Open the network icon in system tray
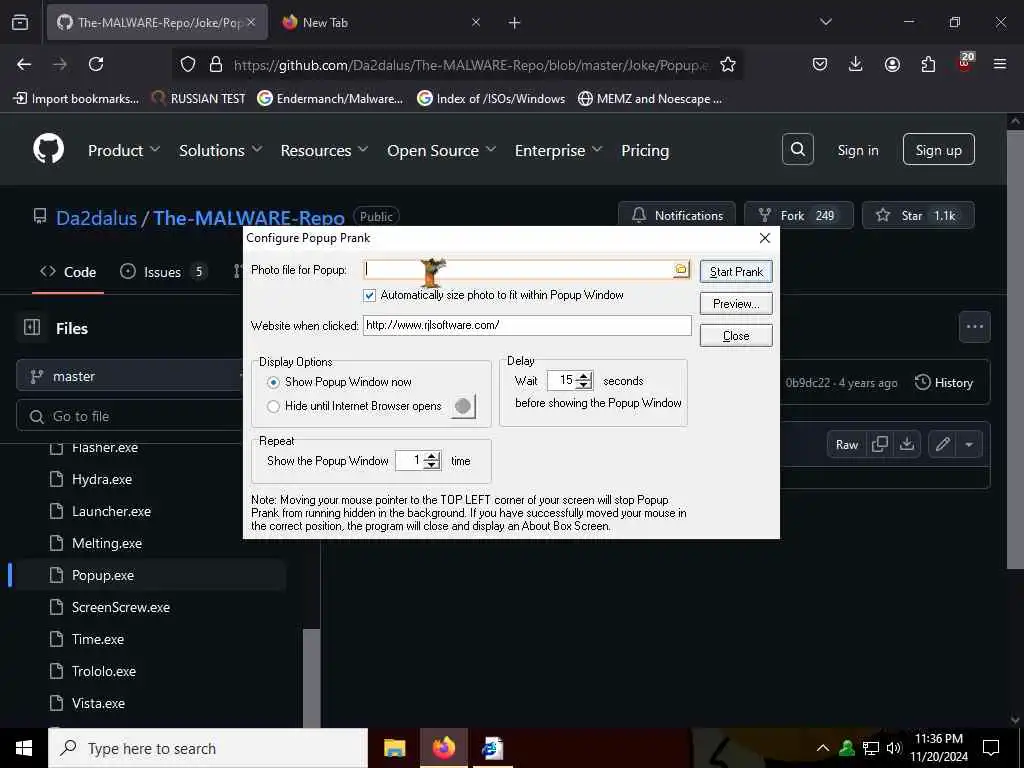Screen dimensions: 1024x768 pos(871,748)
